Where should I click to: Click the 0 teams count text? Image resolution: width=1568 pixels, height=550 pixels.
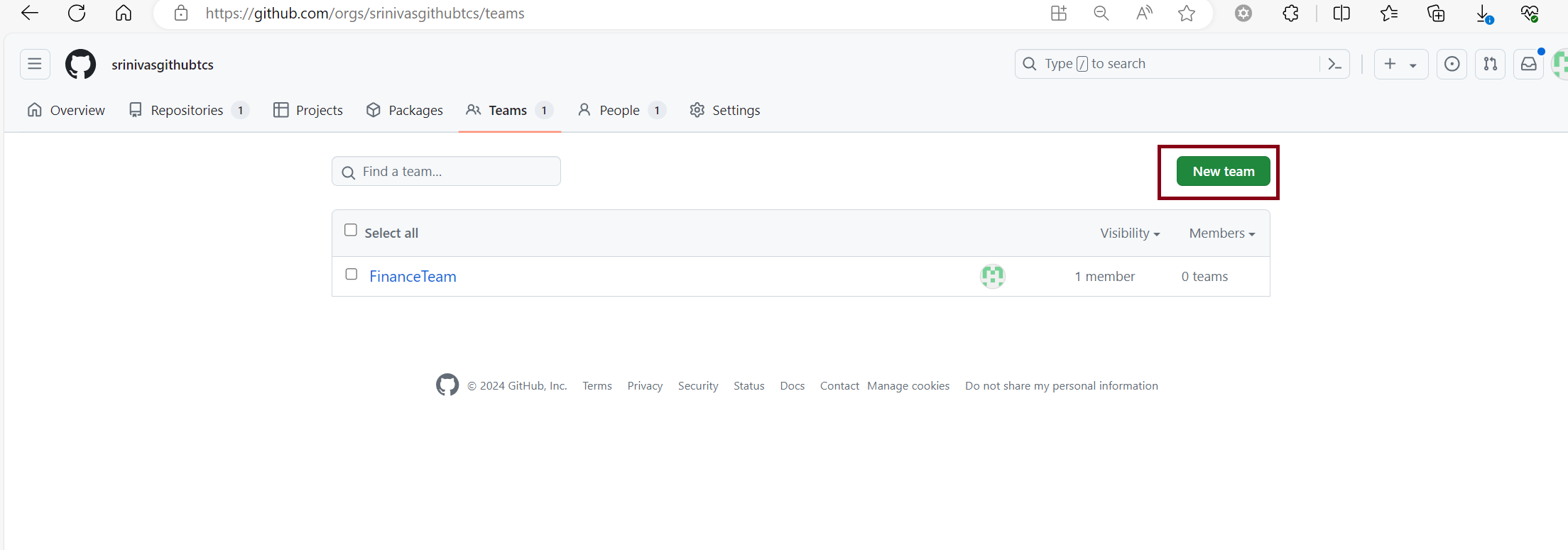1204,276
